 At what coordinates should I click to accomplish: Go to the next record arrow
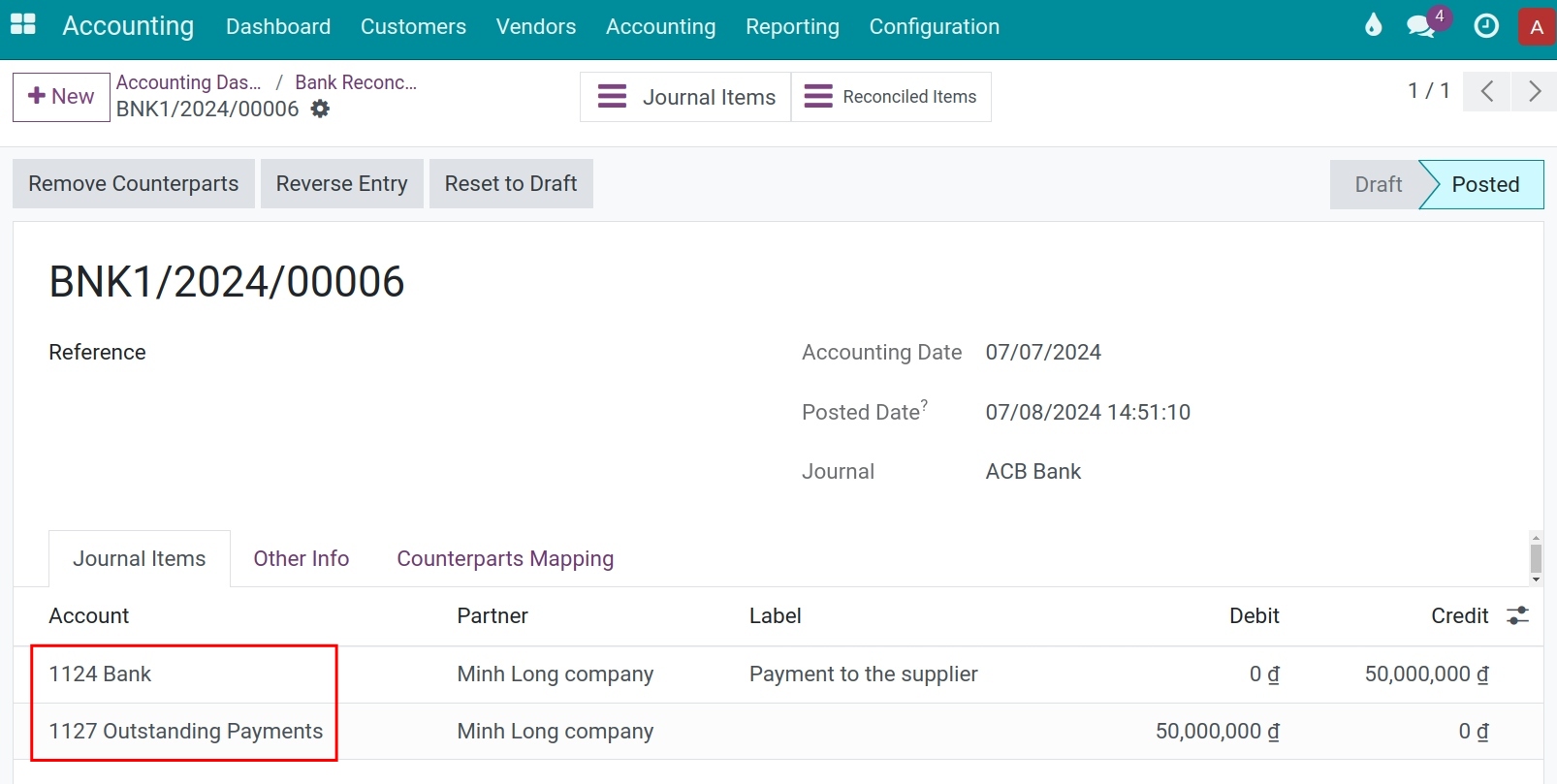pos(1534,92)
